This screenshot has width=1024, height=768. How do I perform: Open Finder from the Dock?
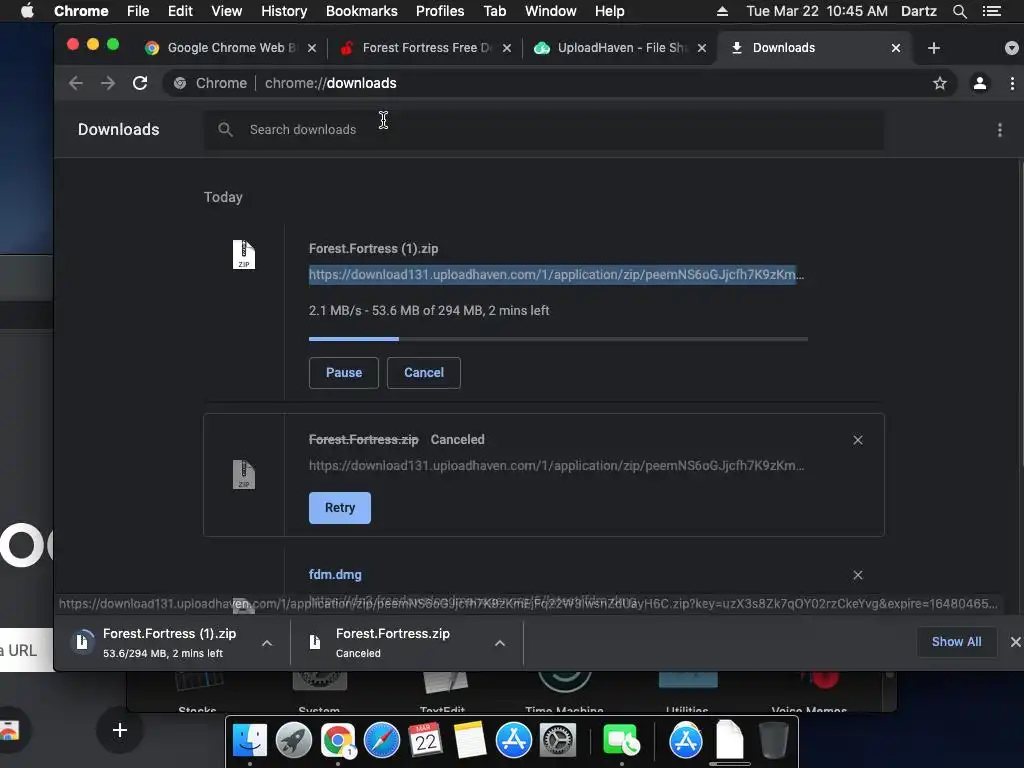[x=249, y=741]
